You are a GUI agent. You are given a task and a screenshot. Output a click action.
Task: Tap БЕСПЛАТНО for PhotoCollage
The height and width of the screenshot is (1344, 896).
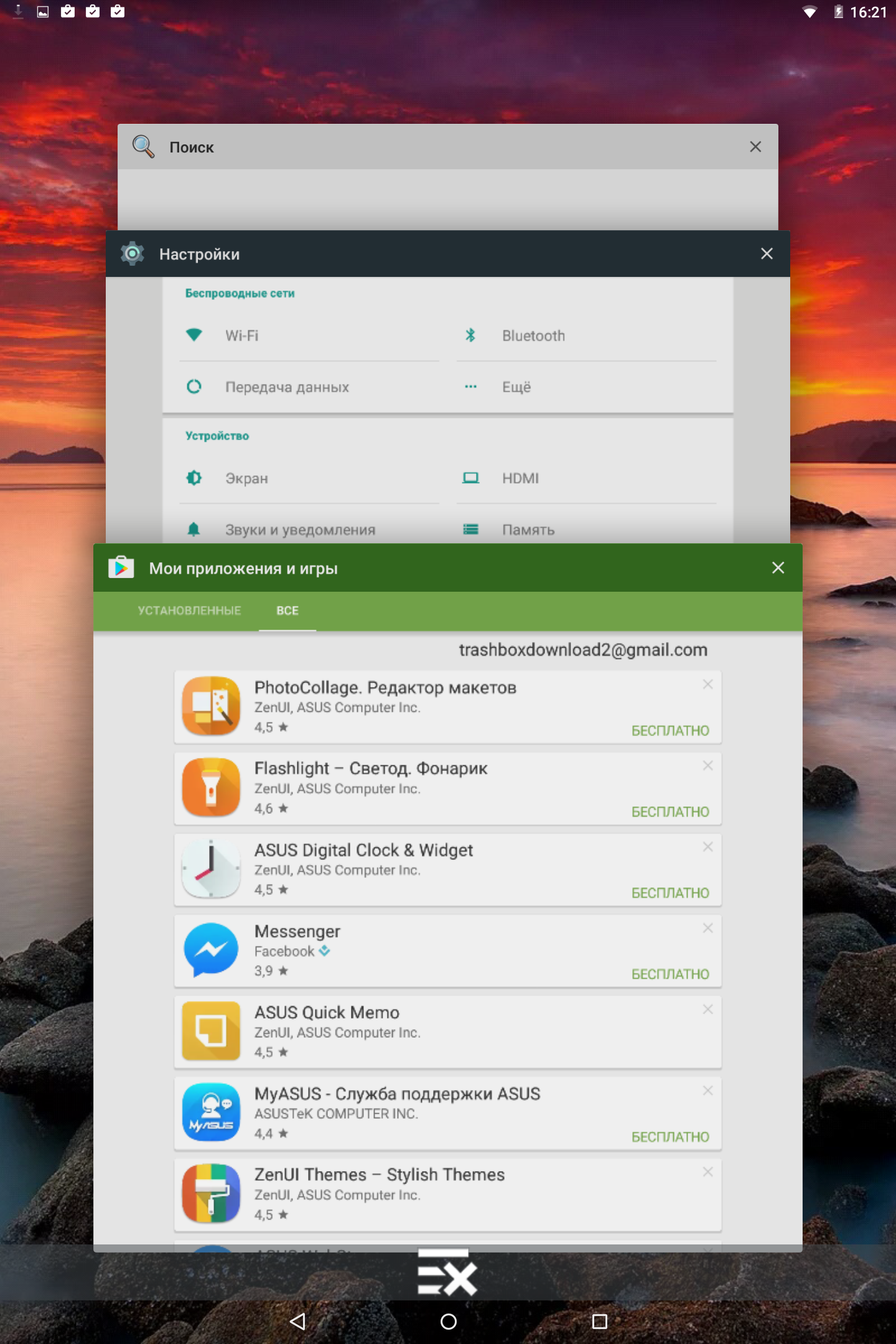click(x=670, y=730)
